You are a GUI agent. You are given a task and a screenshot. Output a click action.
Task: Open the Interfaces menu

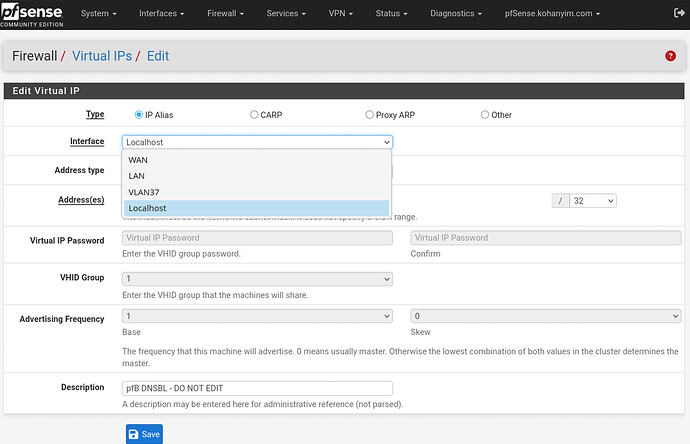(161, 13)
